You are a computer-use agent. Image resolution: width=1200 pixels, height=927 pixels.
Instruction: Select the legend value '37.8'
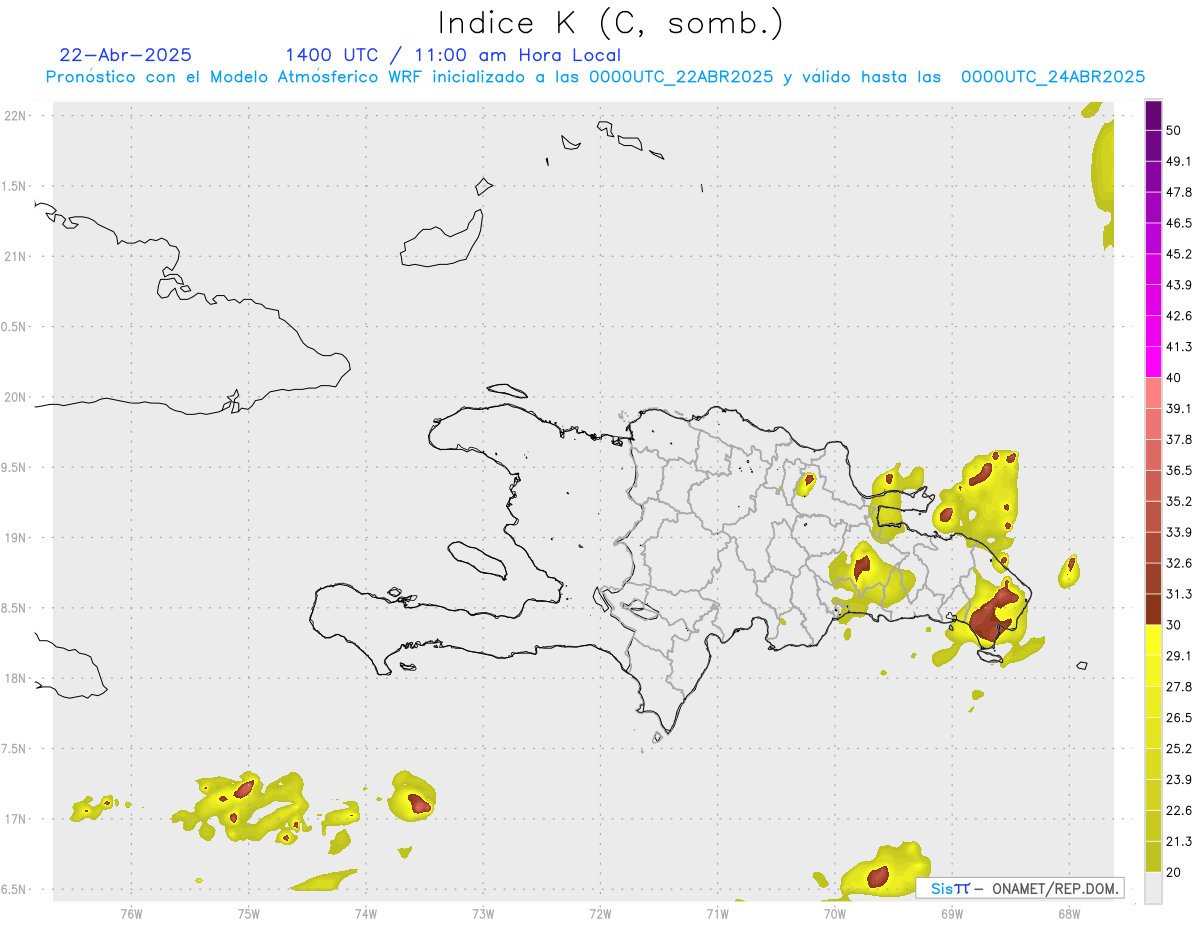pyautogui.click(x=1179, y=439)
